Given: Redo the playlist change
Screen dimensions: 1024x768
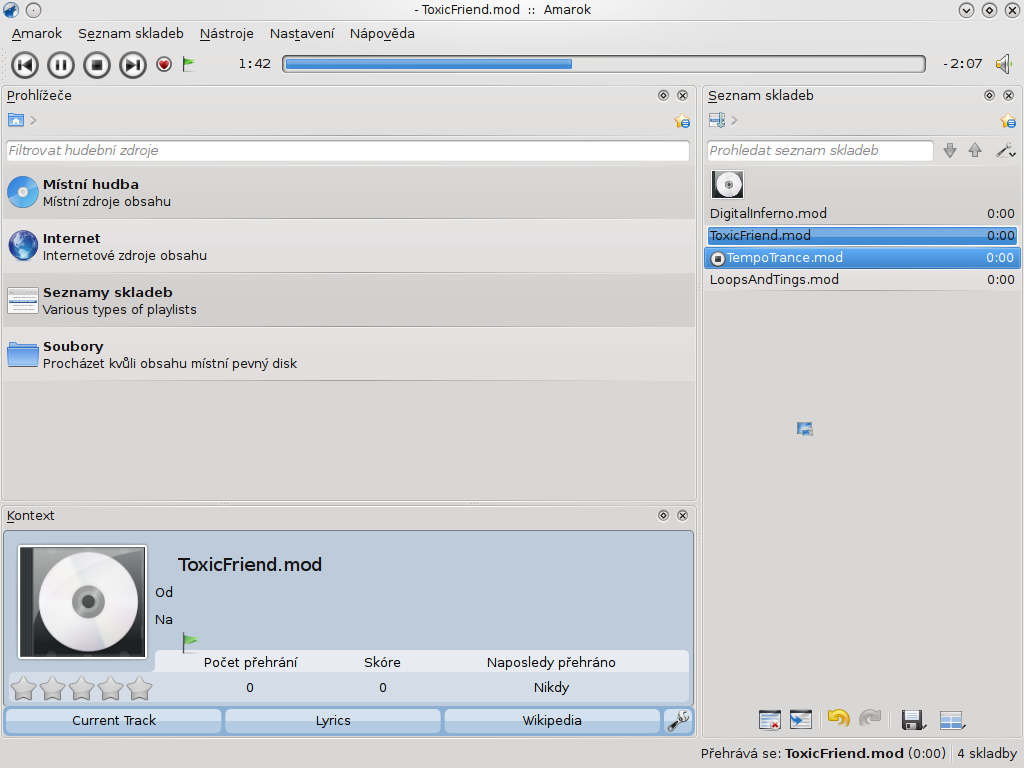Looking at the screenshot, I should [x=870, y=718].
